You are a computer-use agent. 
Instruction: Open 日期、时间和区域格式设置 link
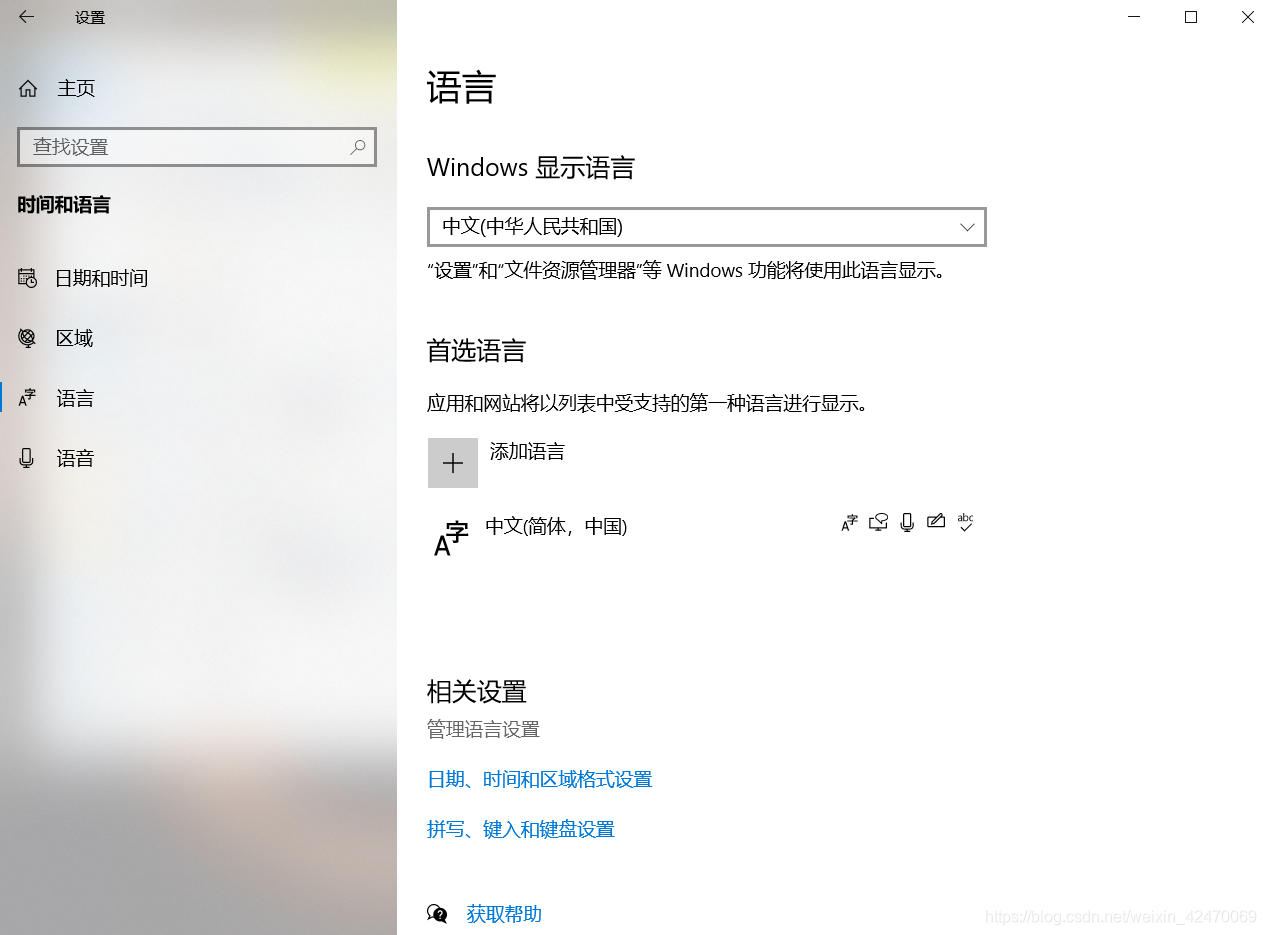tap(540, 779)
